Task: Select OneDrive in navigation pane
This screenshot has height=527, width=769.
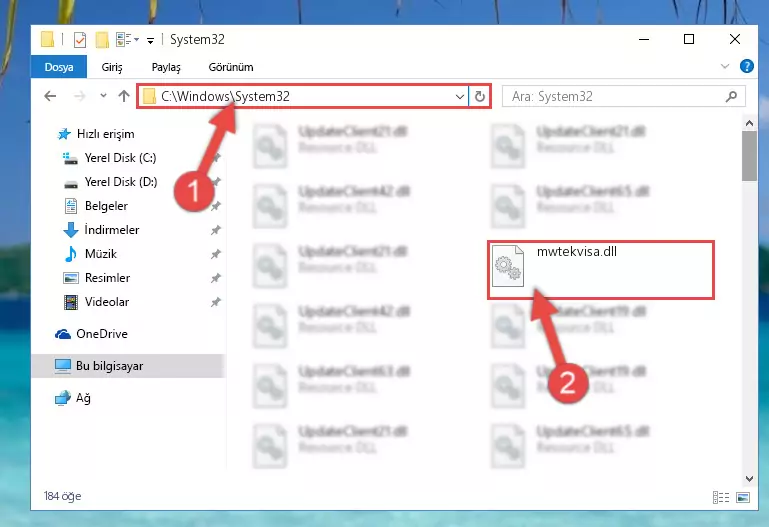Action: click(102, 334)
